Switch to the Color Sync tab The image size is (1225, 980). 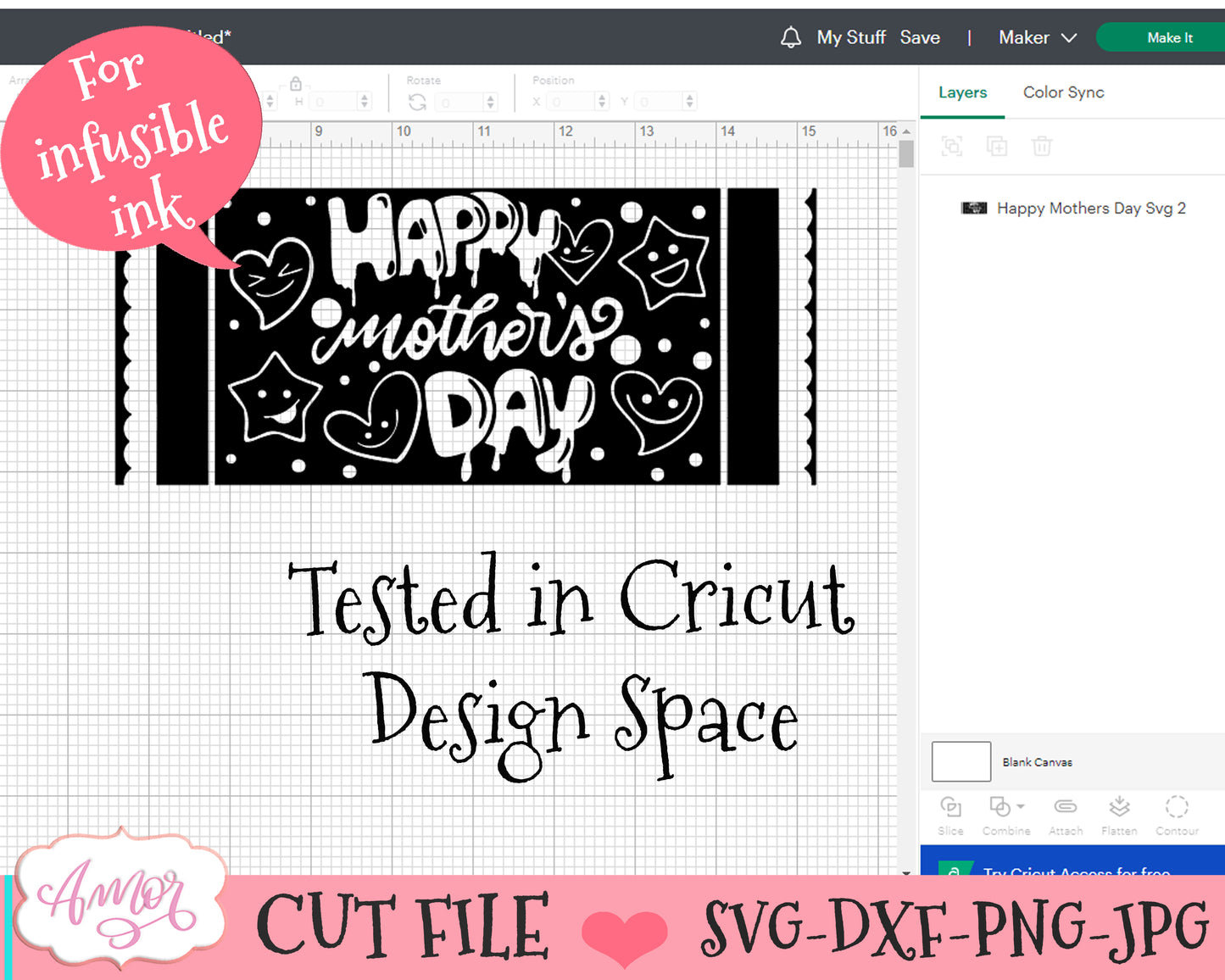(1063, 92)
